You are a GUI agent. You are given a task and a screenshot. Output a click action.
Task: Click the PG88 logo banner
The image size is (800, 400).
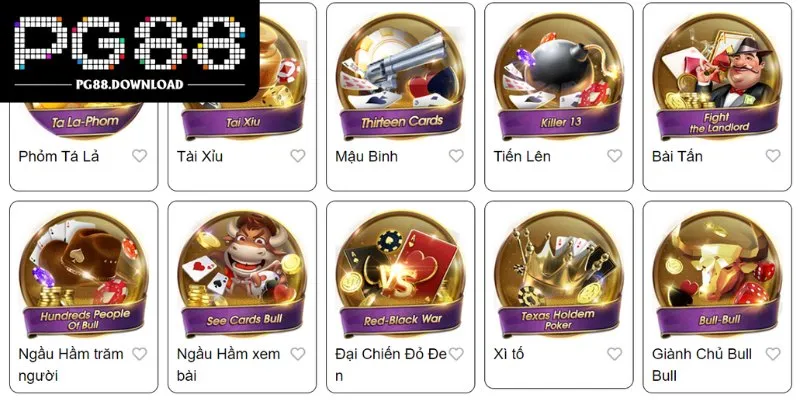tap(130, 51)
